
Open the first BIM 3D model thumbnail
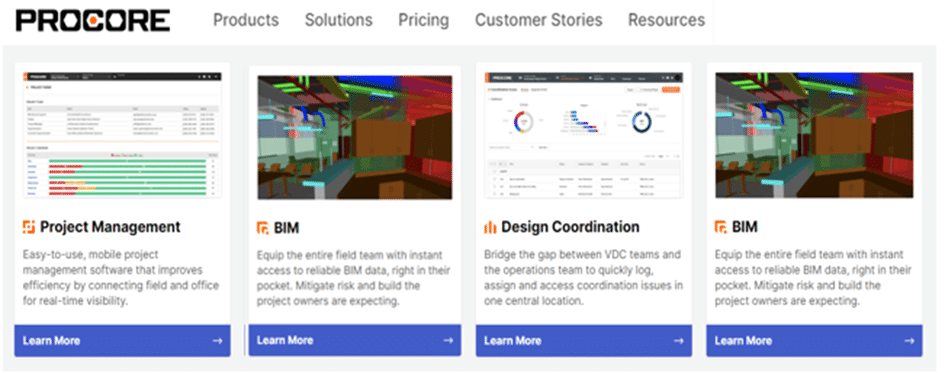355,137
